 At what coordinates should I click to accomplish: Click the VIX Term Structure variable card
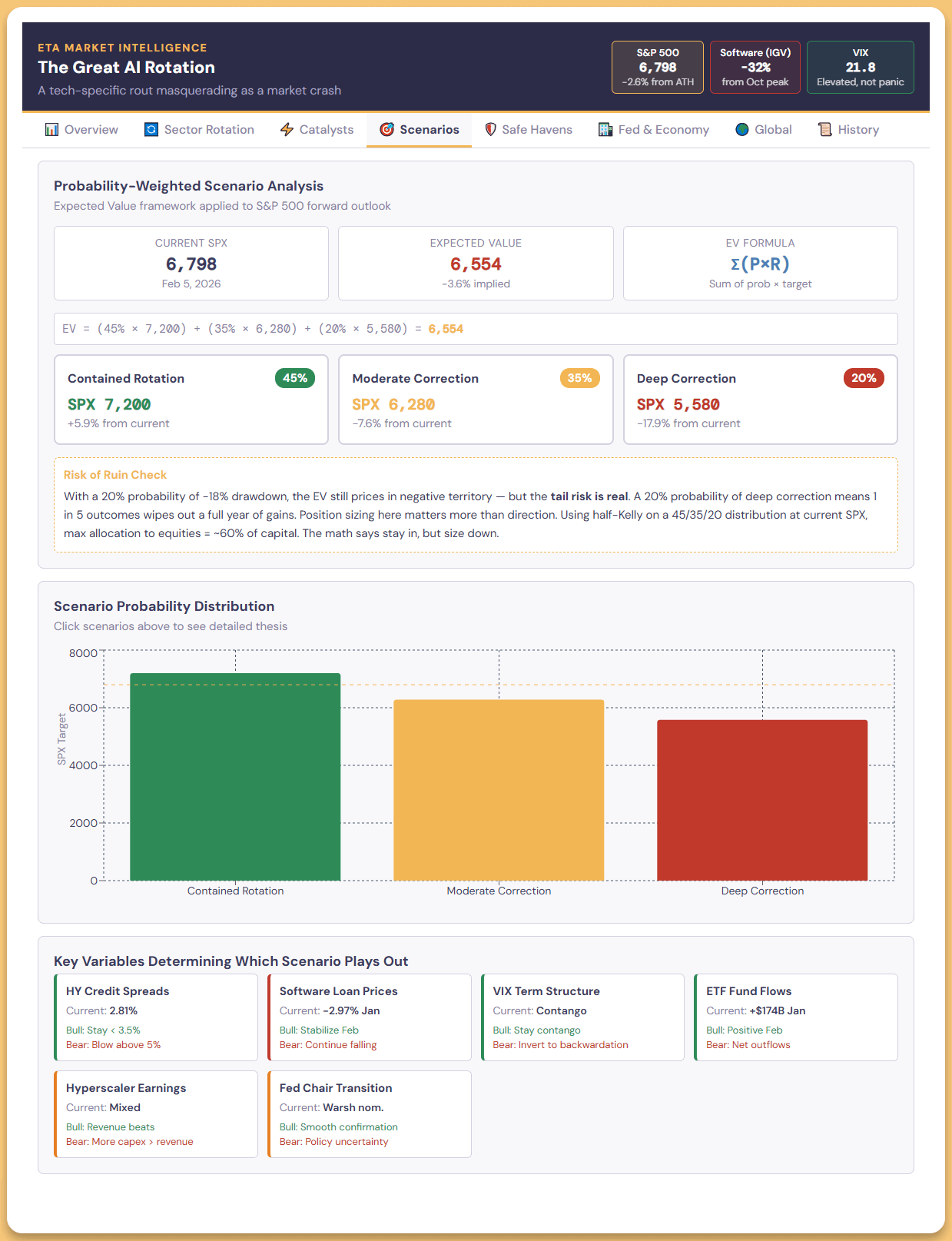(582, 1017)
